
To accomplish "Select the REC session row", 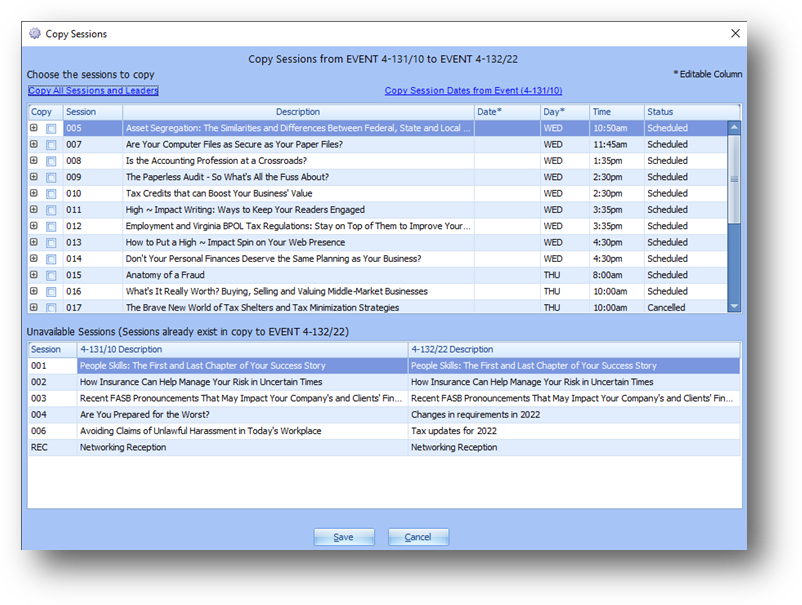I will pos(384,447).
